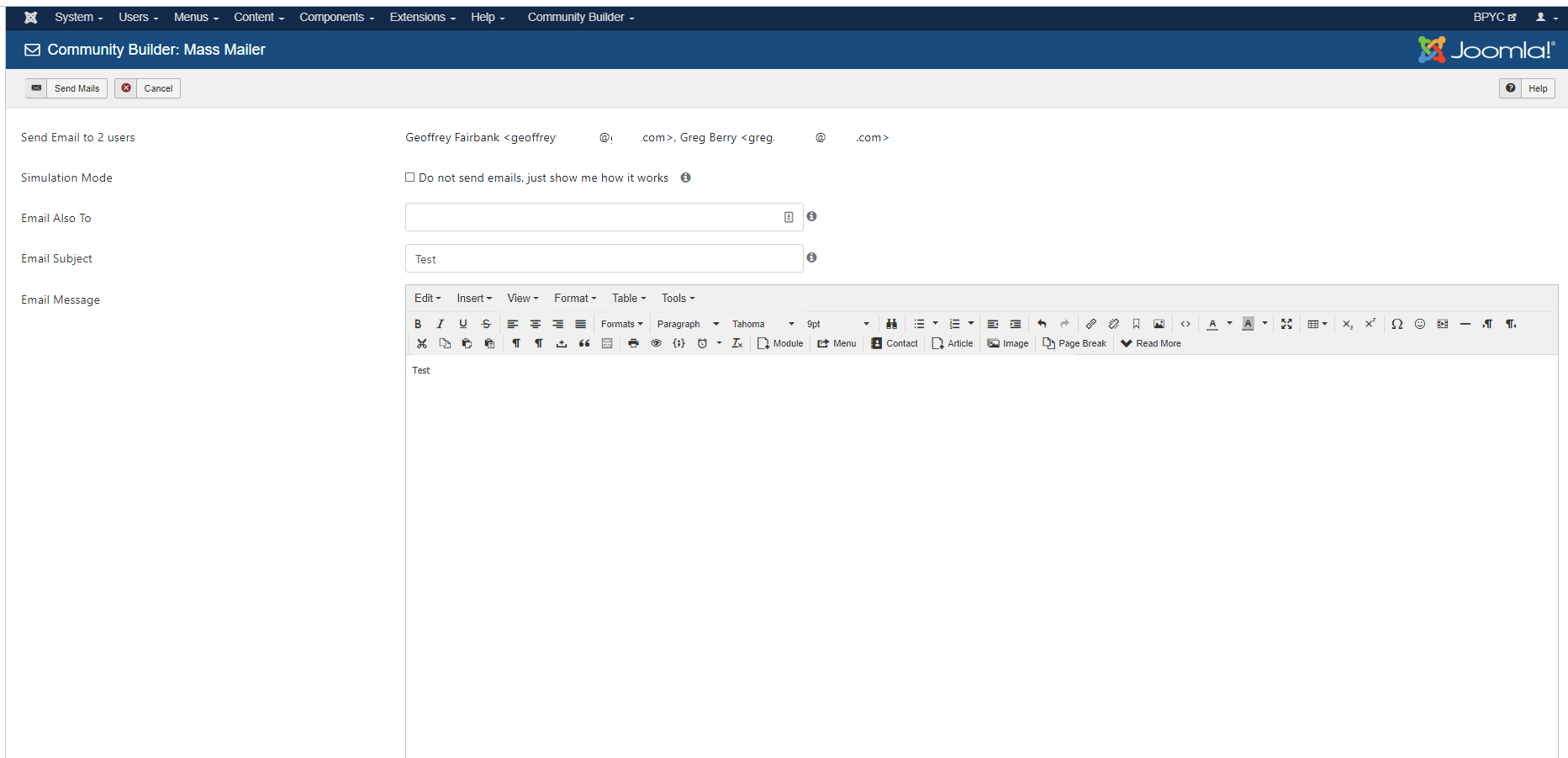Align text left in editor
The height and width of the screenshot is (758, 1568).
point(512,324)
